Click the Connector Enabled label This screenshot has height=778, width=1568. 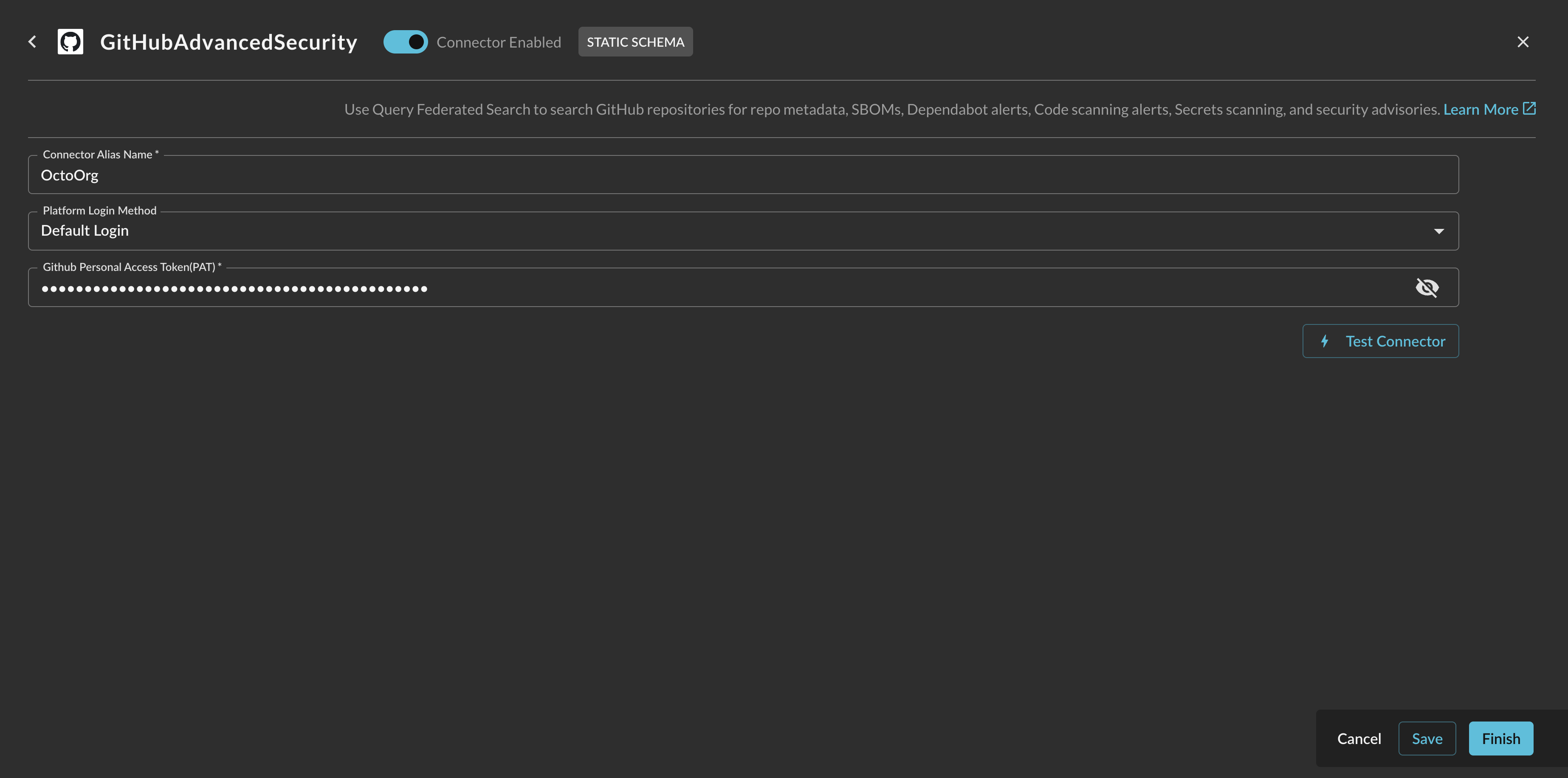coord(499,42)
